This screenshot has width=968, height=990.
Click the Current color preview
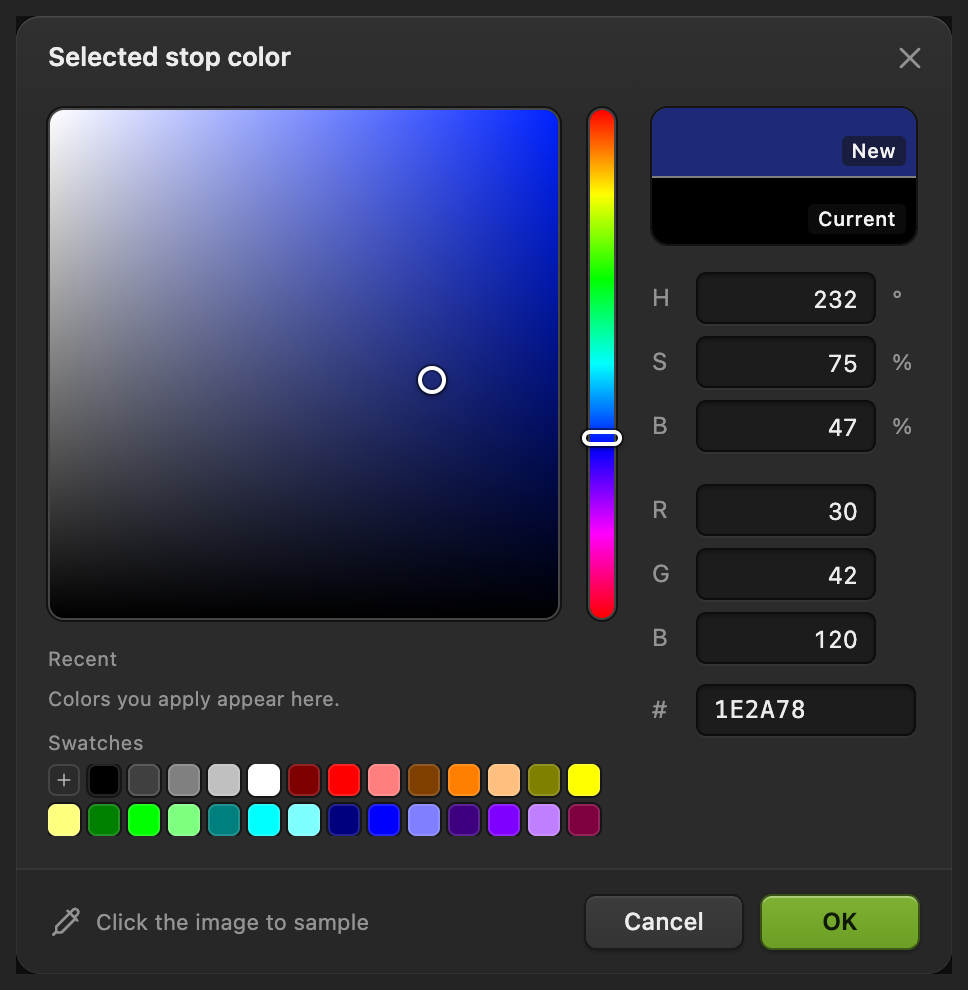click(784, 211)
